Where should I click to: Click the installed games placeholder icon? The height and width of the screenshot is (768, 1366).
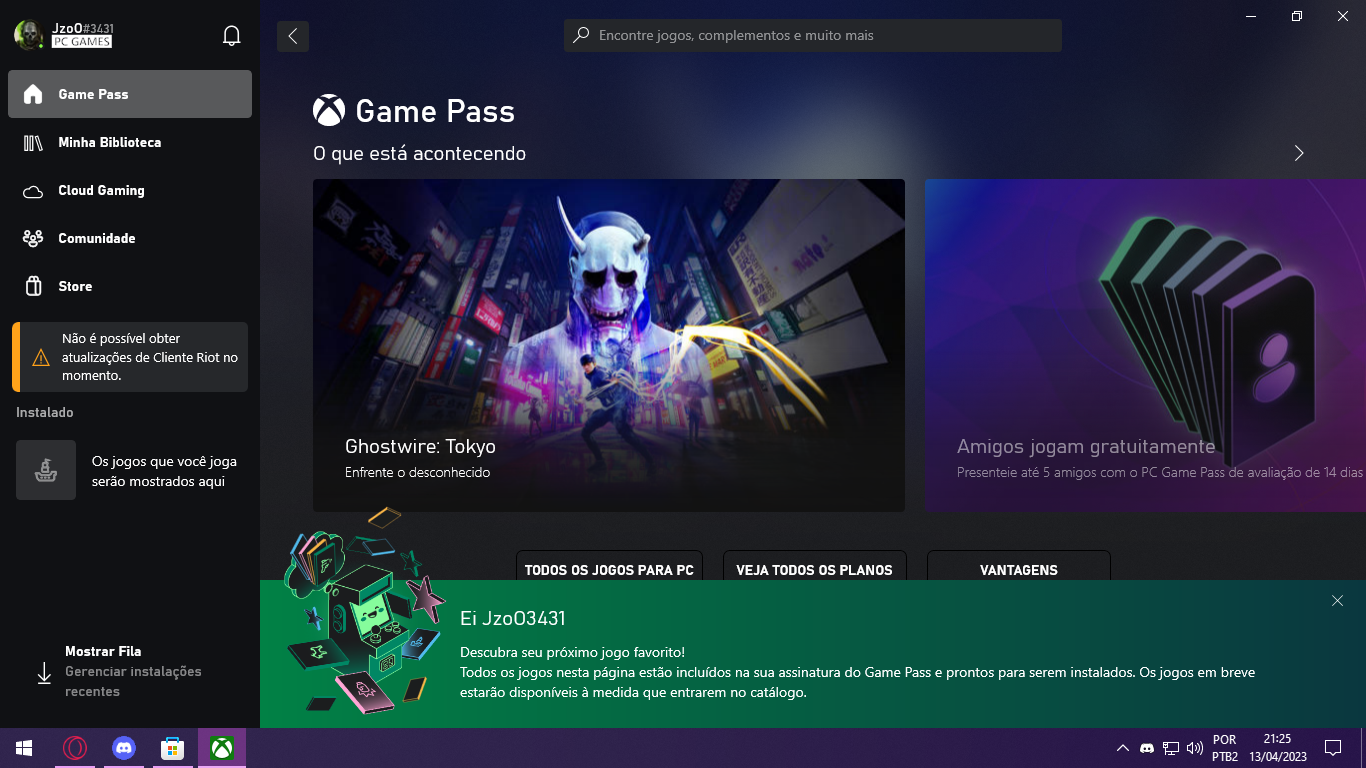[46, 470]
